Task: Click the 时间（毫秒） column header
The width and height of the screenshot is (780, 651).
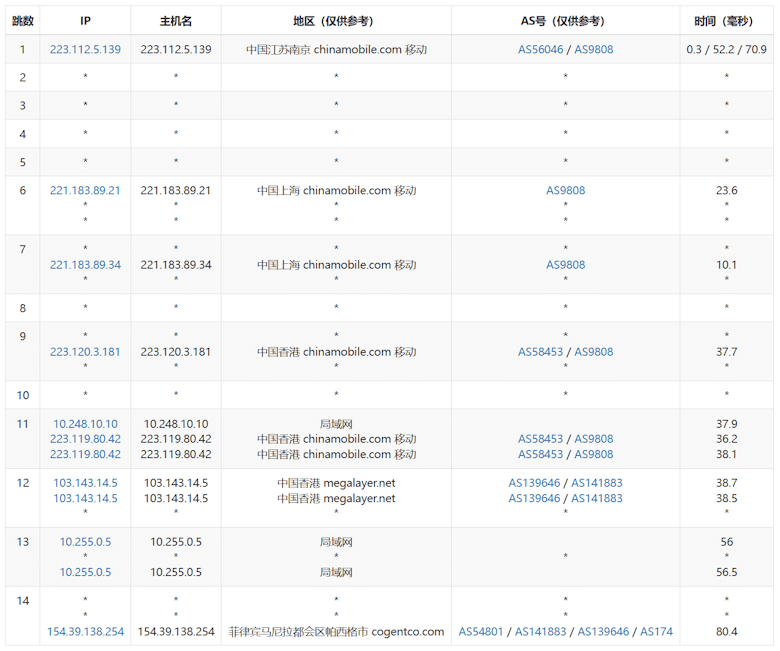Action: pyautogui.click(x=726, y=20)
